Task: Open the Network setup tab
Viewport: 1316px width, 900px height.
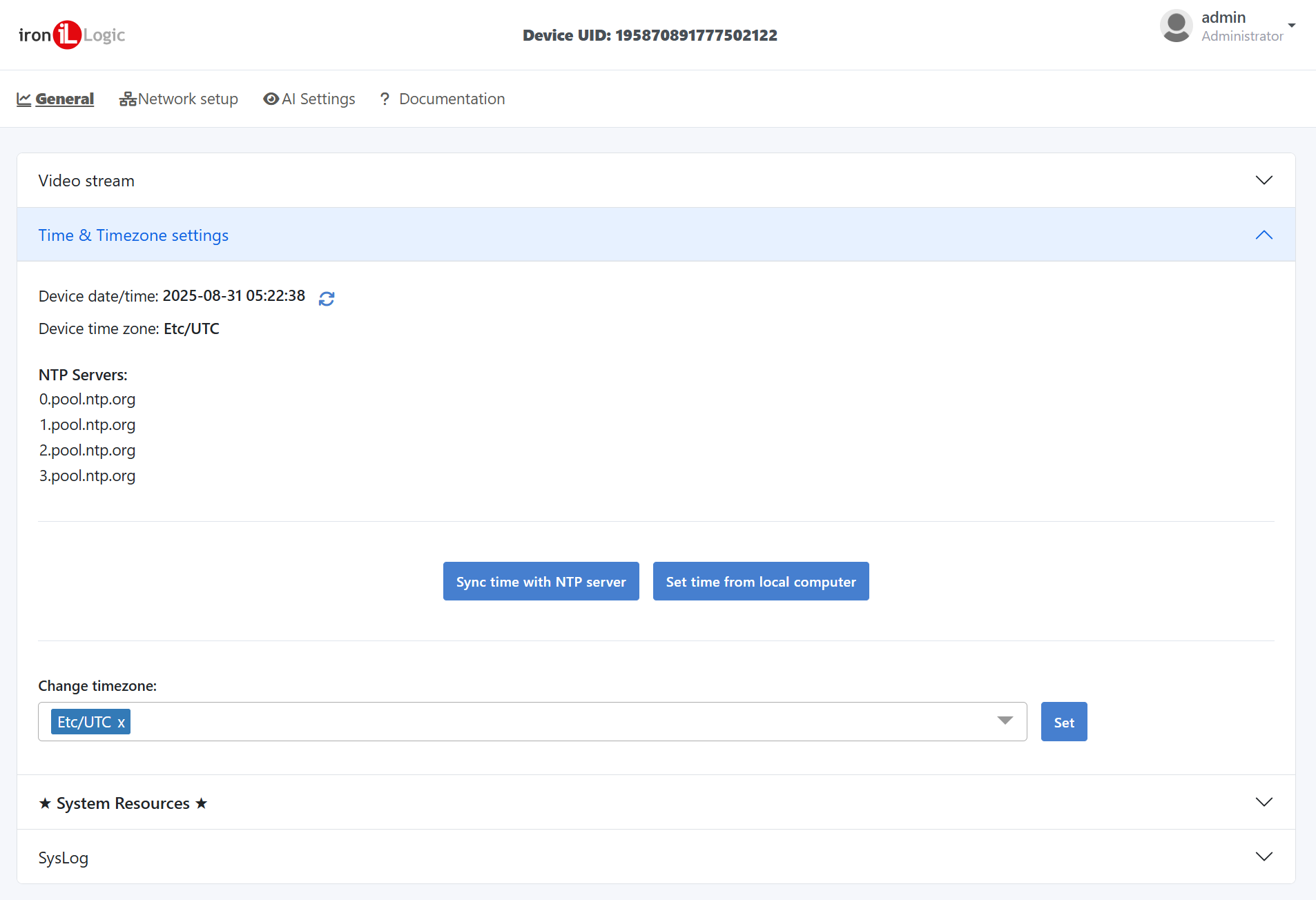Action: (x=188, y=99)
